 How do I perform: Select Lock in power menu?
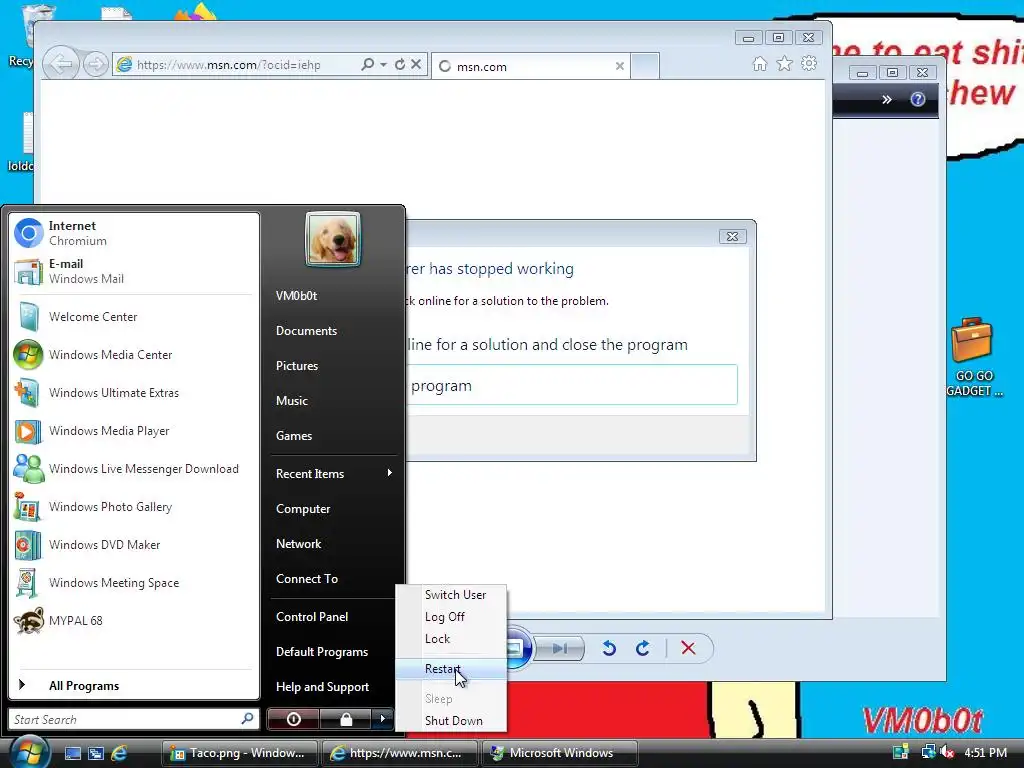pos(451,639)
